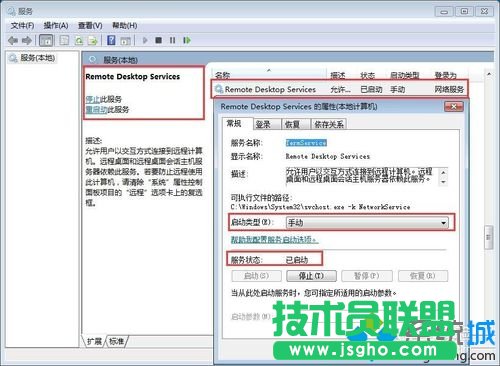The image size is (500, 366).
Task: Click the Forward arrow toolbar icon
Action: click(x=26, y=40)
